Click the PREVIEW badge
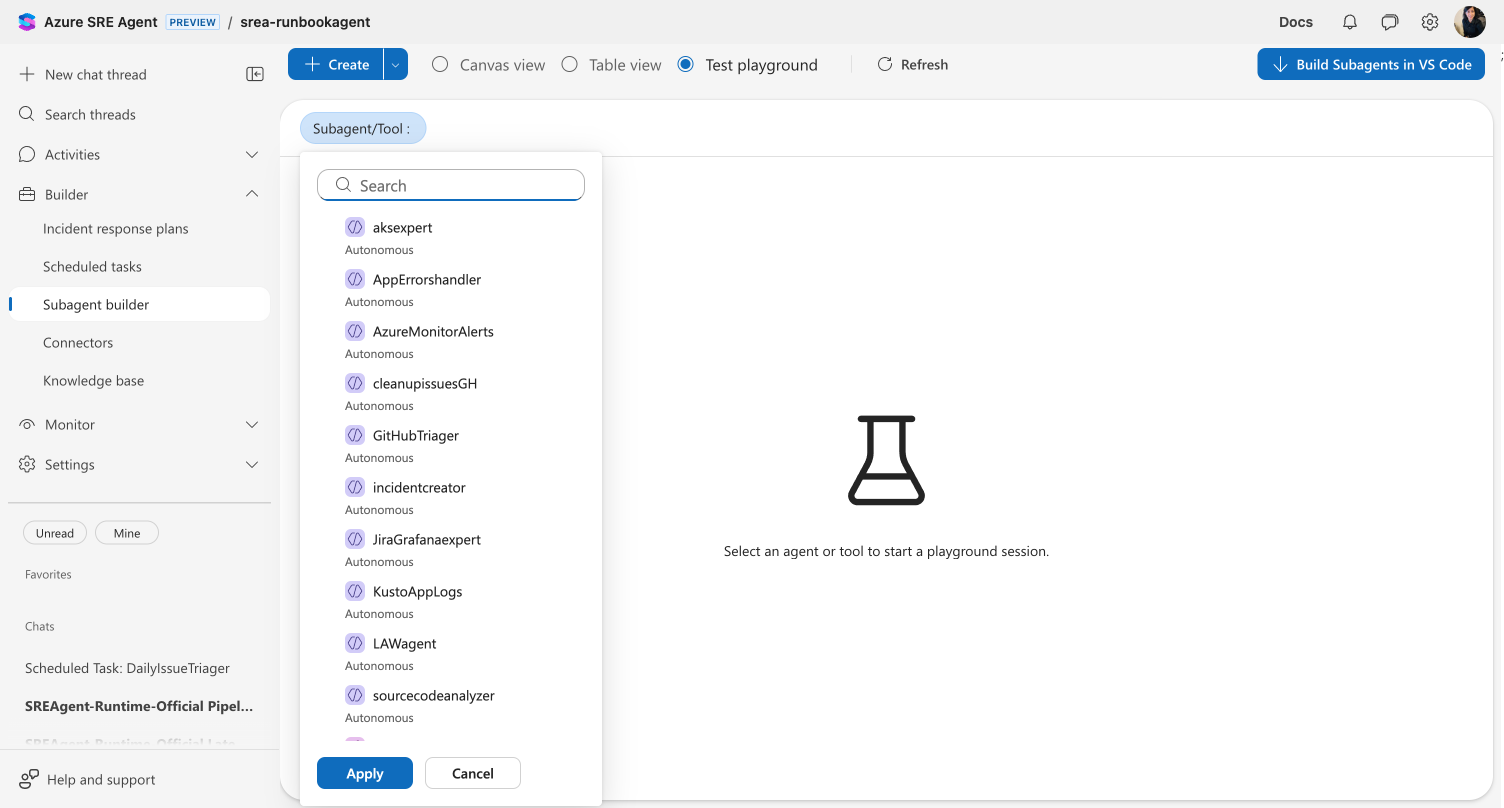 pos(193,22)
